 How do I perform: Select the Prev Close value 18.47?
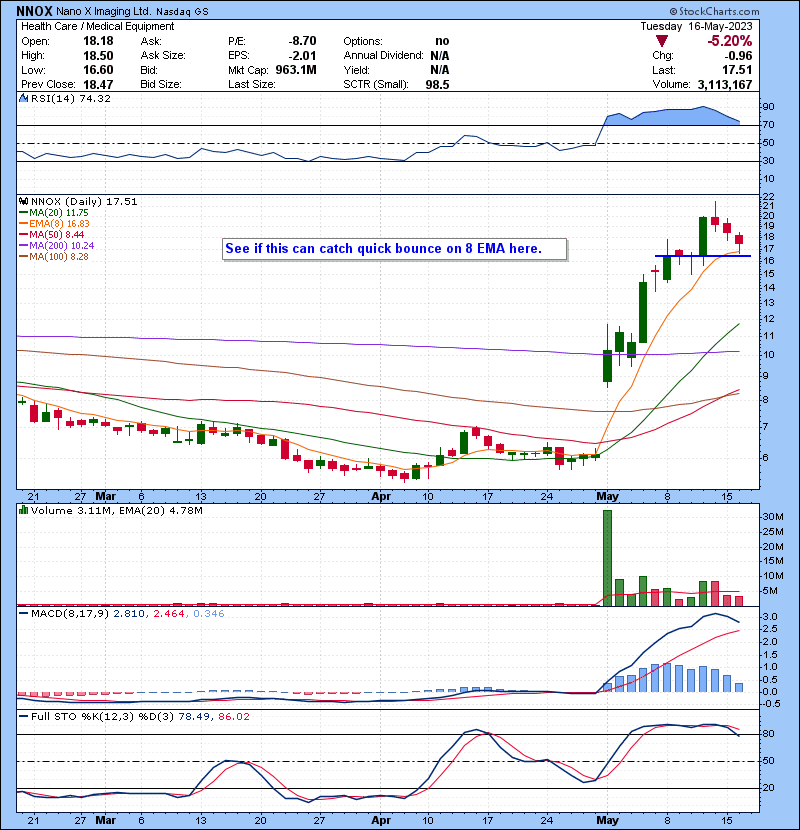(x=98, y=84)
